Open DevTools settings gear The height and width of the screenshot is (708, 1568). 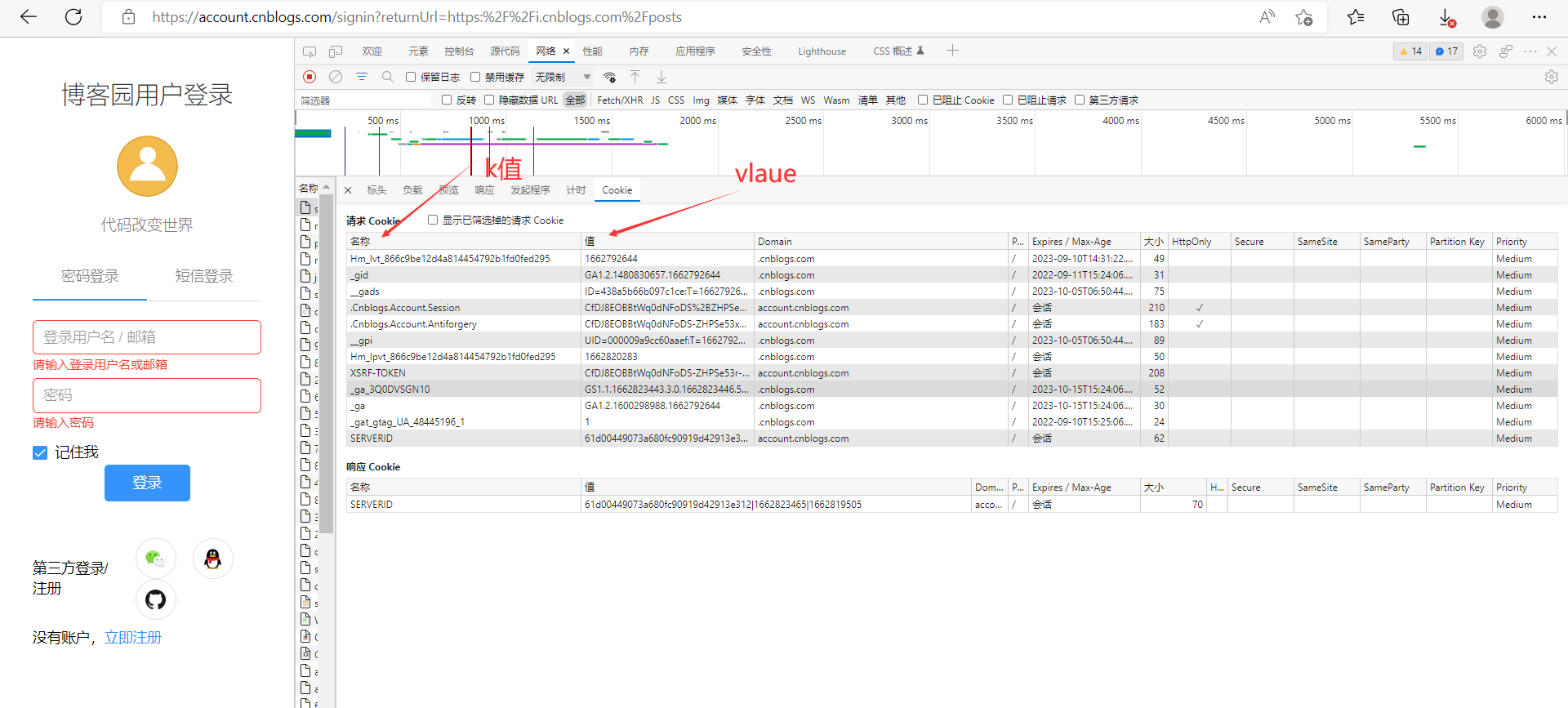click(1480, 51)
